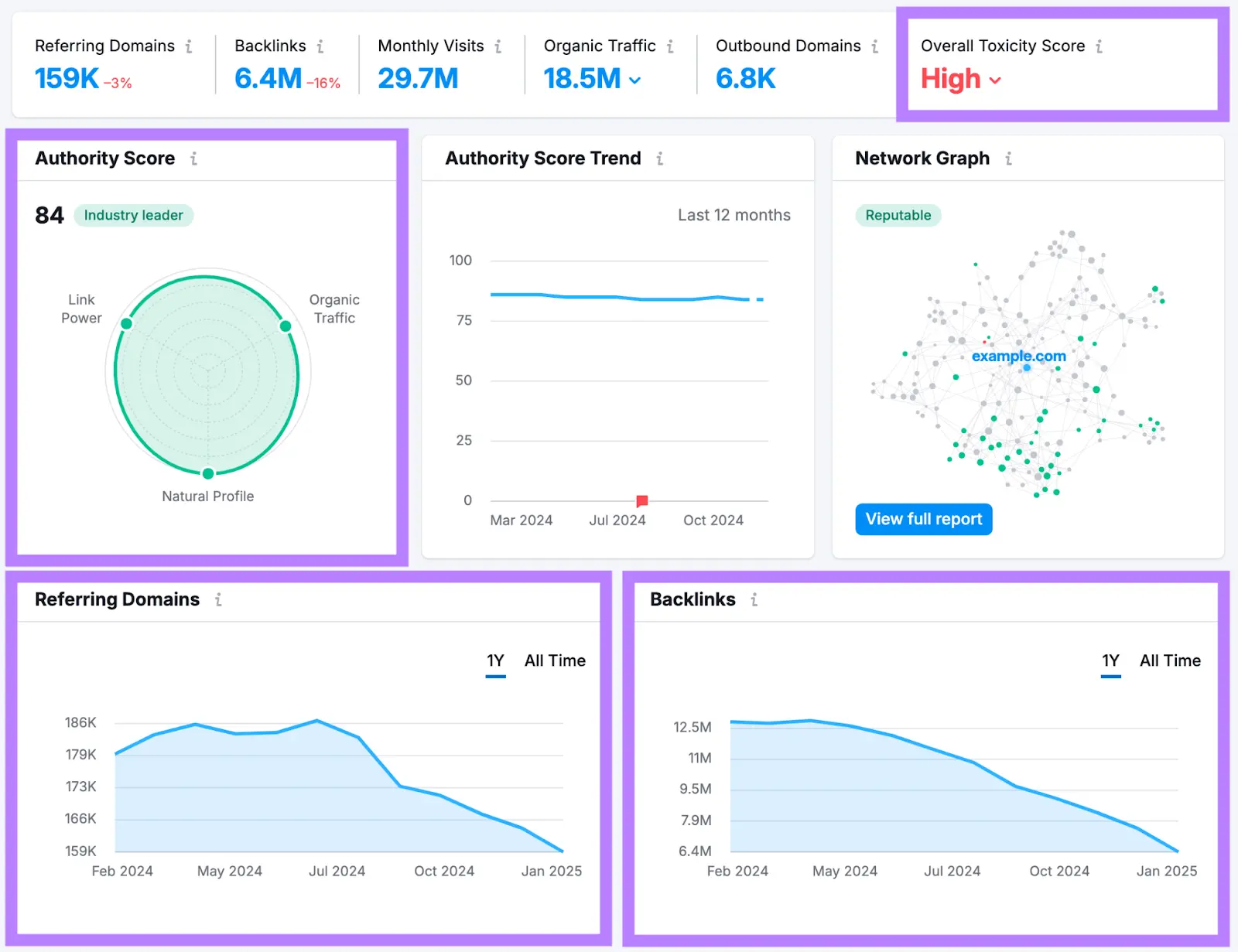Click the Backlinks panel info icon
The height and width of the screenshot is (952, 1238).
point(754,599)
